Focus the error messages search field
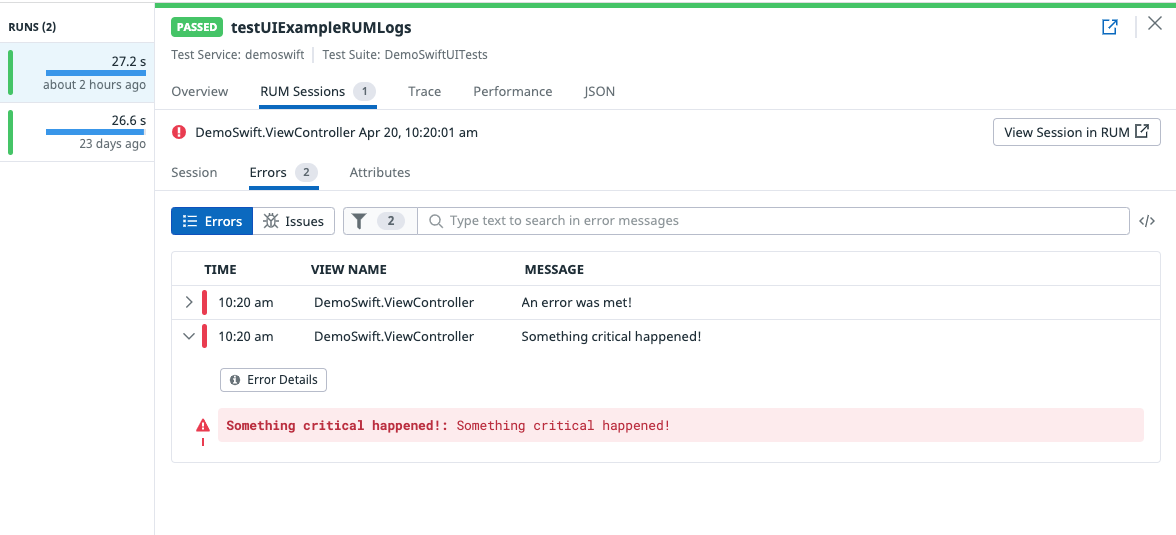 [x=780, y=221]
